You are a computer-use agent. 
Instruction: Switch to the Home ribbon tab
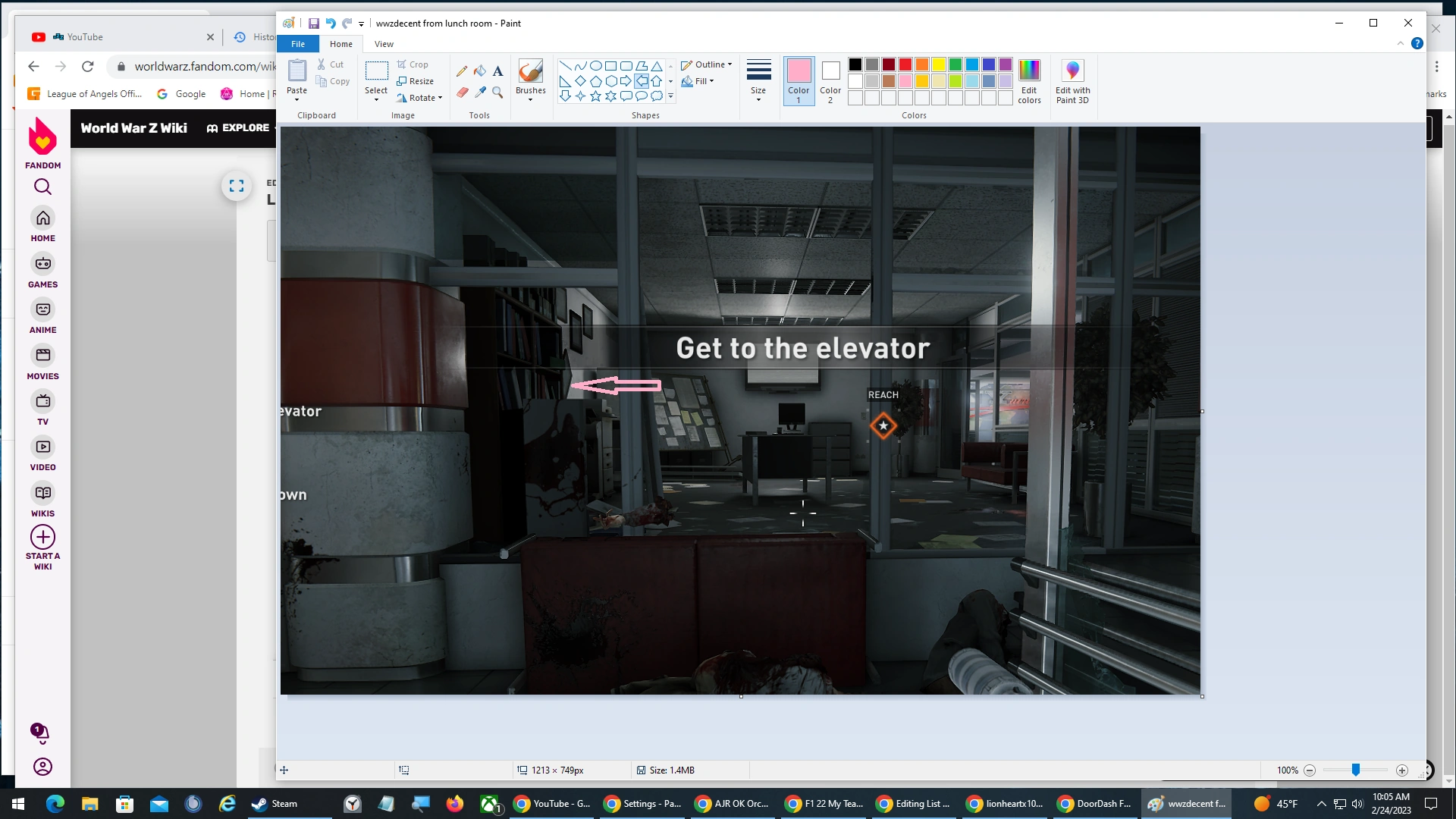tap(341, 44)
